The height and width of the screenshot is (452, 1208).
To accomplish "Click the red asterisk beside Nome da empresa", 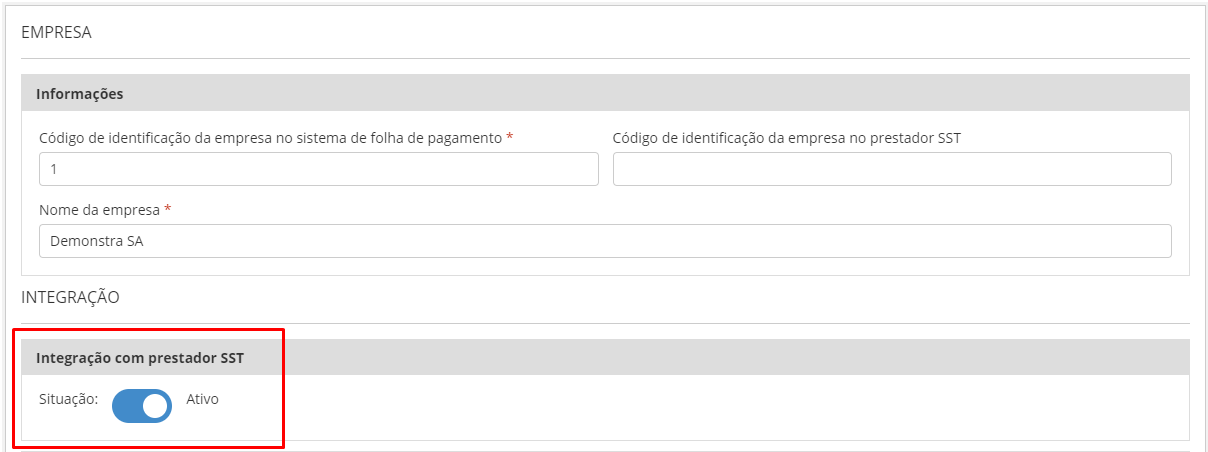I will pyautogui.click(x=168, y=208).
